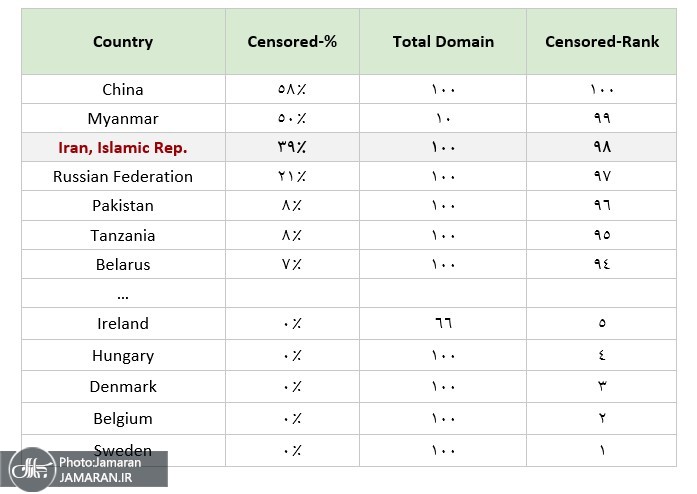
Task: Select the Pakistan country cell
Action: [123, 206]
